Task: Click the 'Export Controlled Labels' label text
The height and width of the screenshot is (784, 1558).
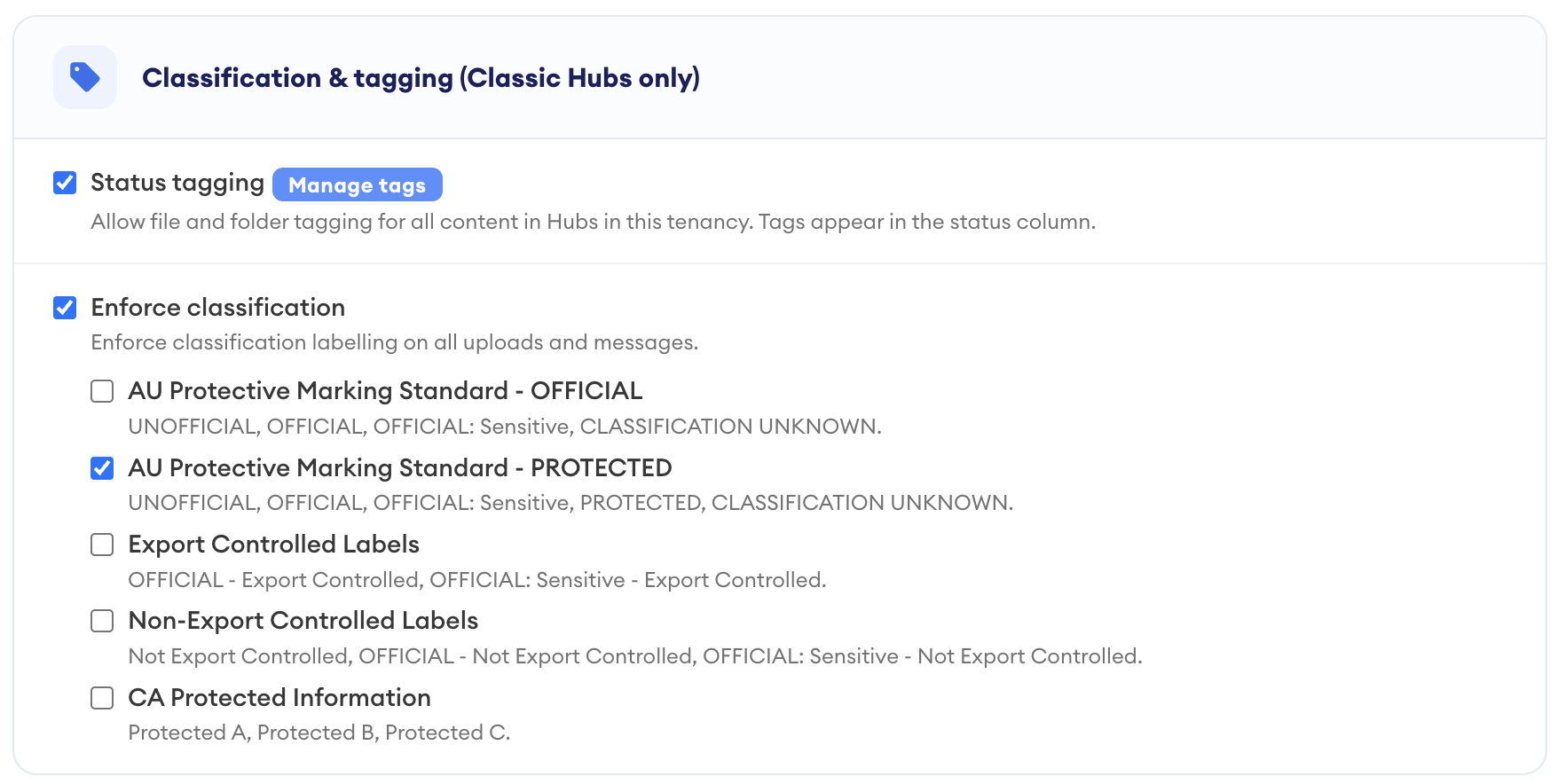Action: tap(274, 545)
